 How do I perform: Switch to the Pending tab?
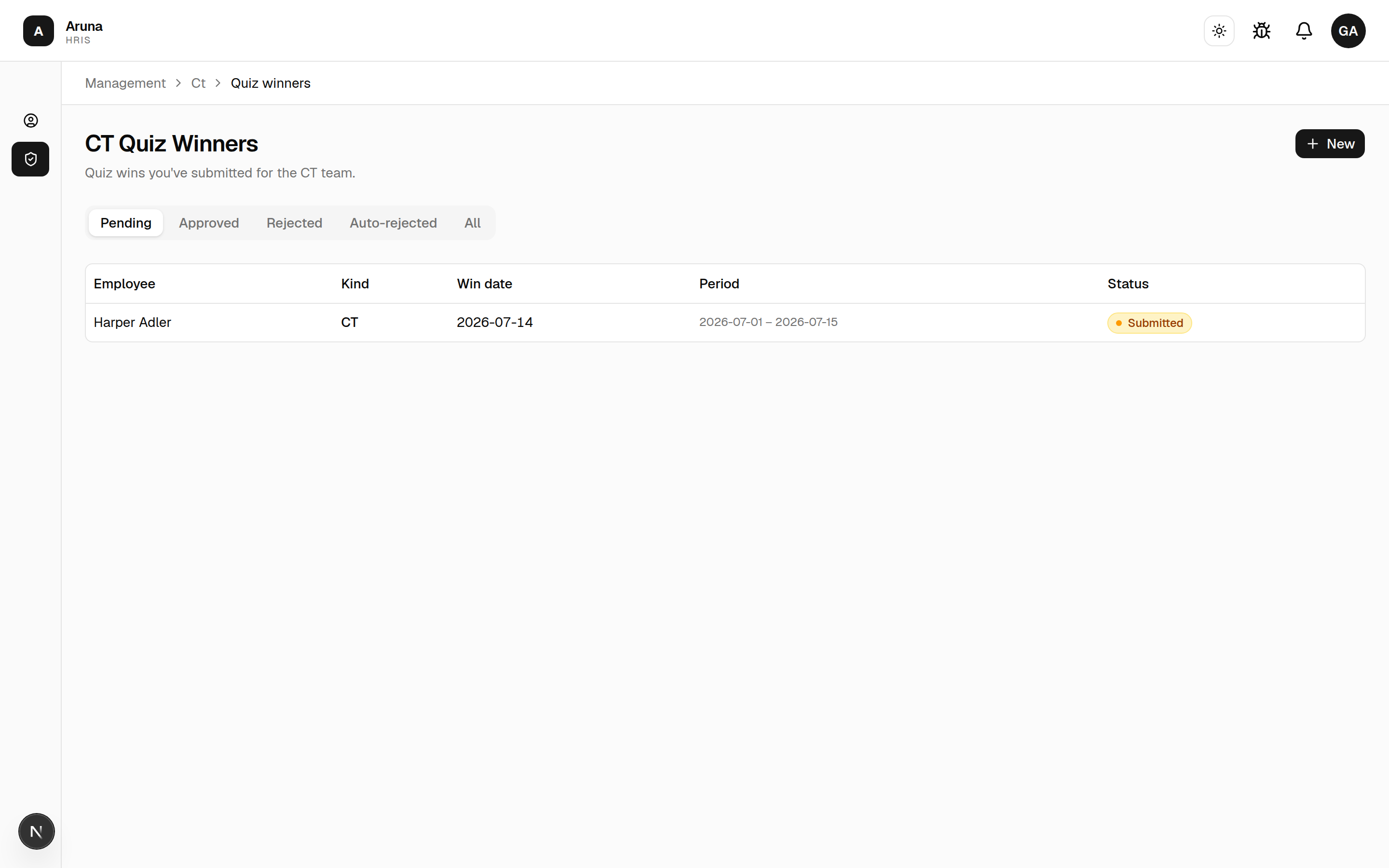[126, 223]
